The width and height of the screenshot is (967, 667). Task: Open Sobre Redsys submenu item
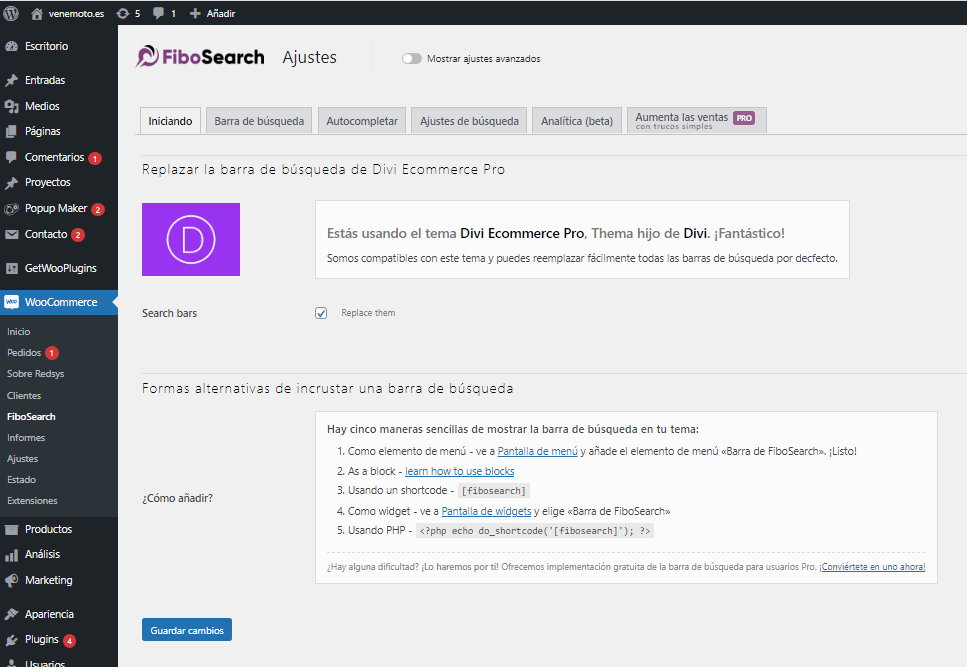[36, 374]
